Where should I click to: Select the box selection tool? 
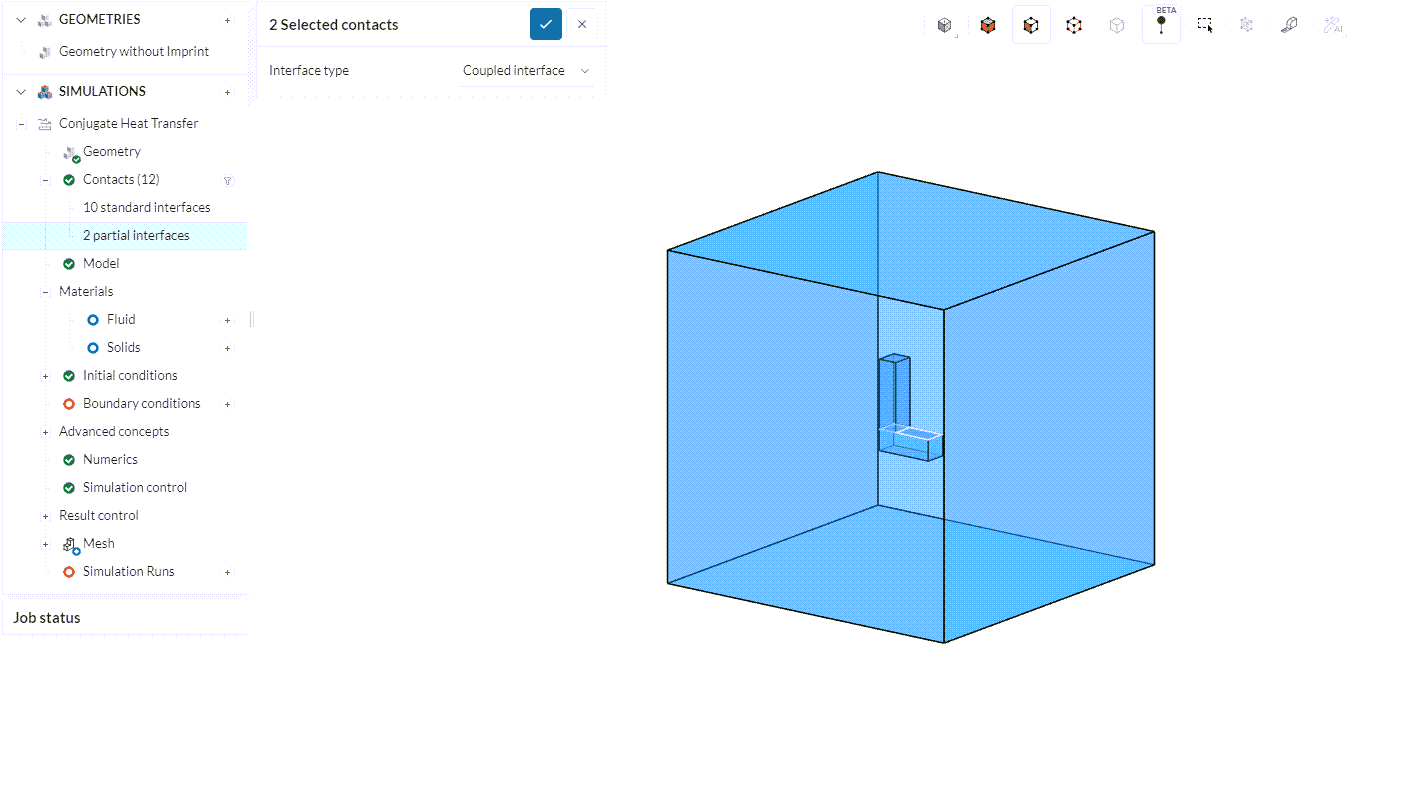(x=1204, y=26)
